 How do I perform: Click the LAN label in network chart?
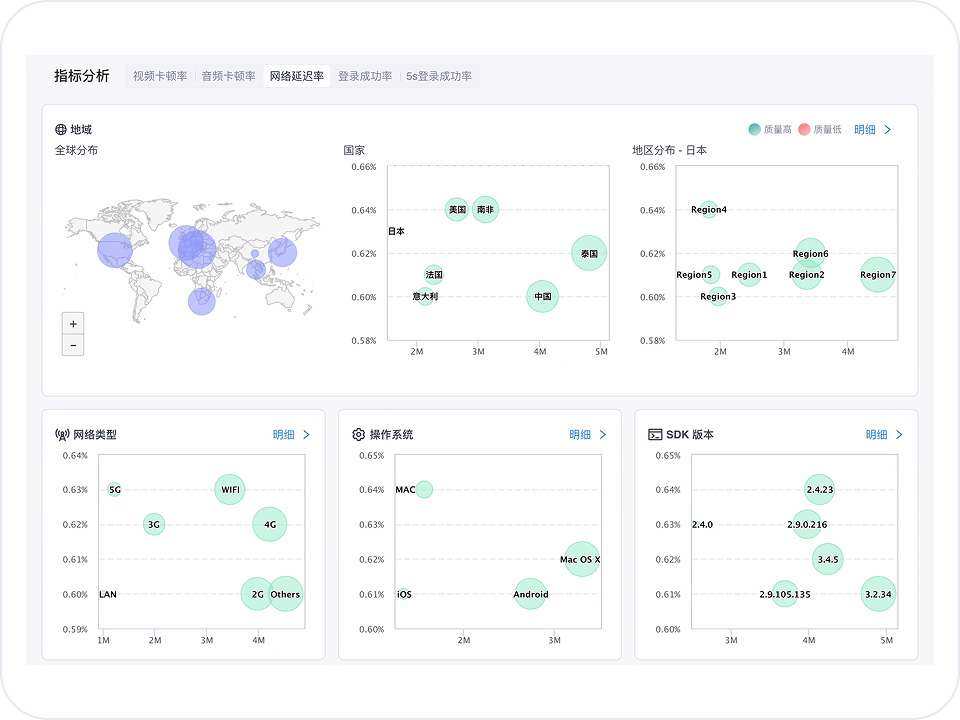108,594
